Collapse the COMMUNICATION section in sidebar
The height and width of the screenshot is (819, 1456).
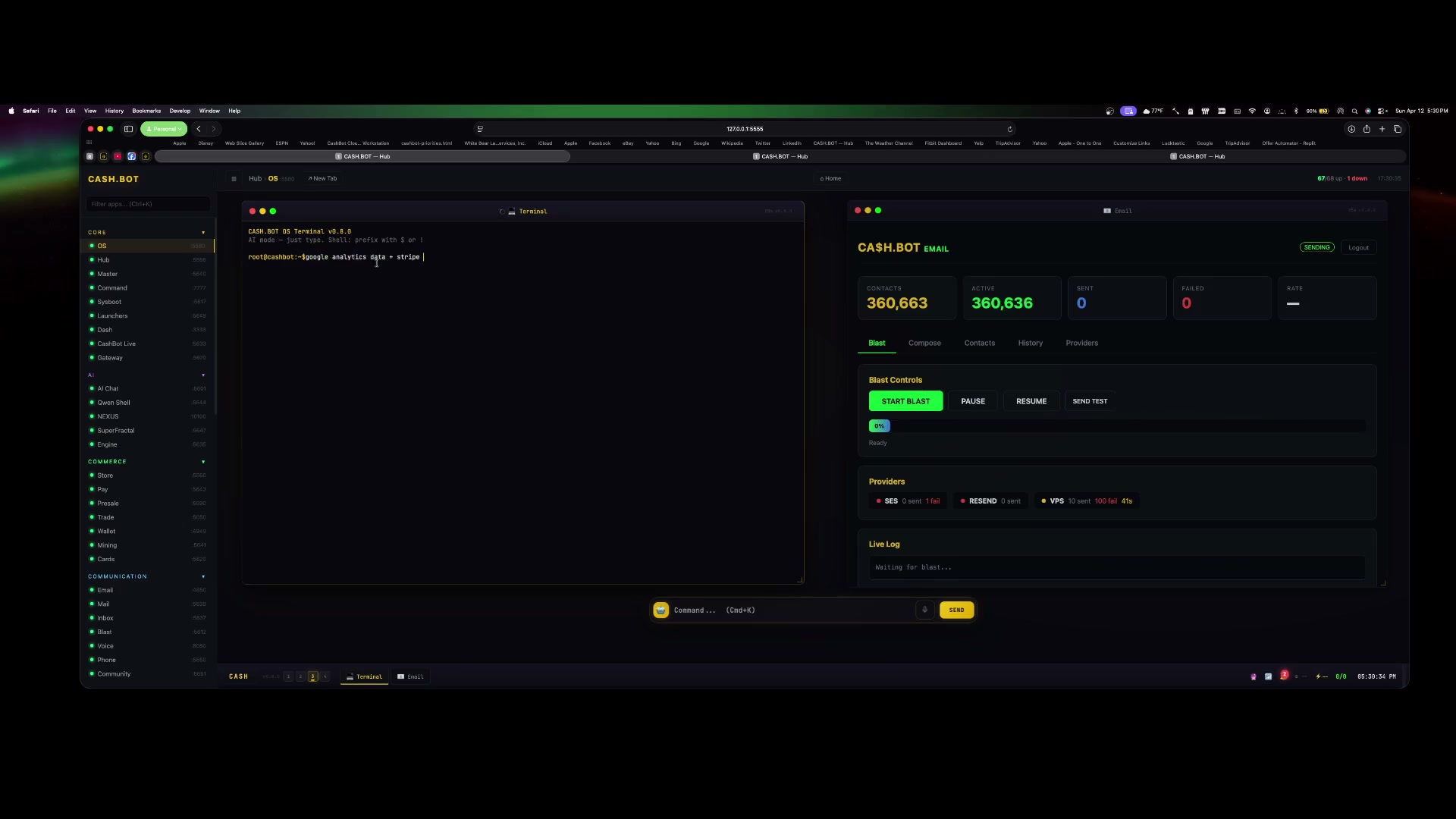[202, 576]
